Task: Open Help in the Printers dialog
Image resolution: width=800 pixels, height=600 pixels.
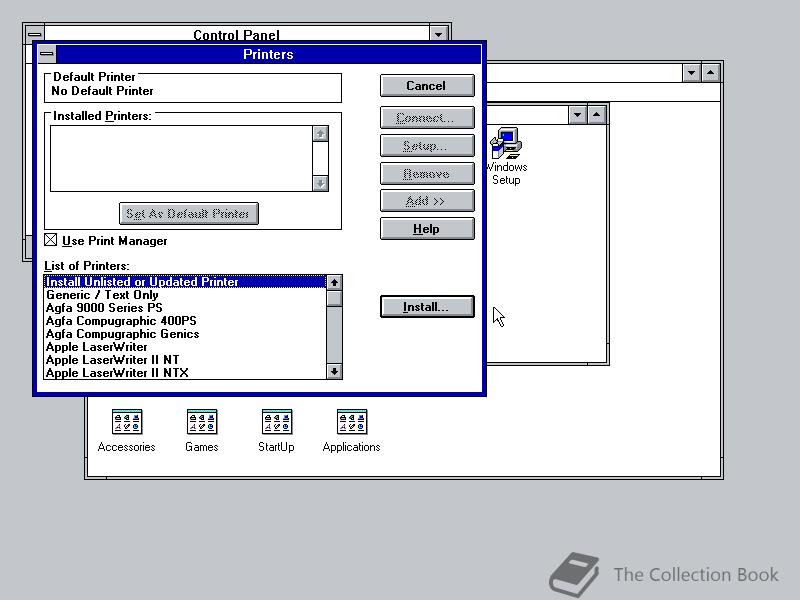Action: pyautogui.click(x=427, y=229)
